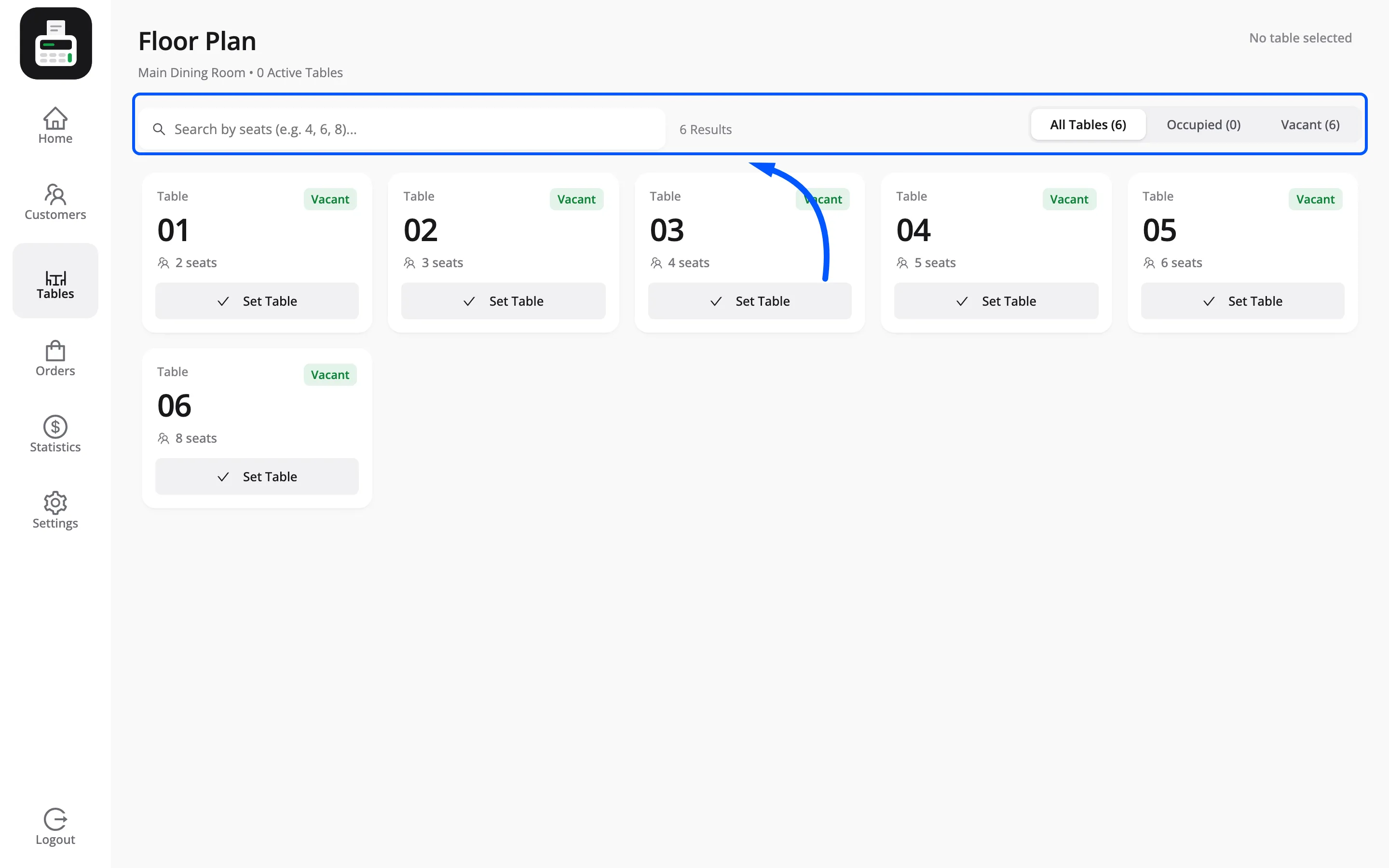Click the Floor Plan heading
The width and height of the screenshot is (1389, 868).
coord(197,41)
